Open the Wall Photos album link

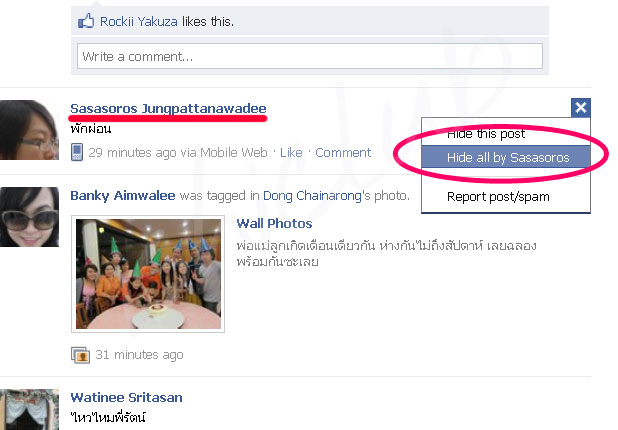point(274,223)
